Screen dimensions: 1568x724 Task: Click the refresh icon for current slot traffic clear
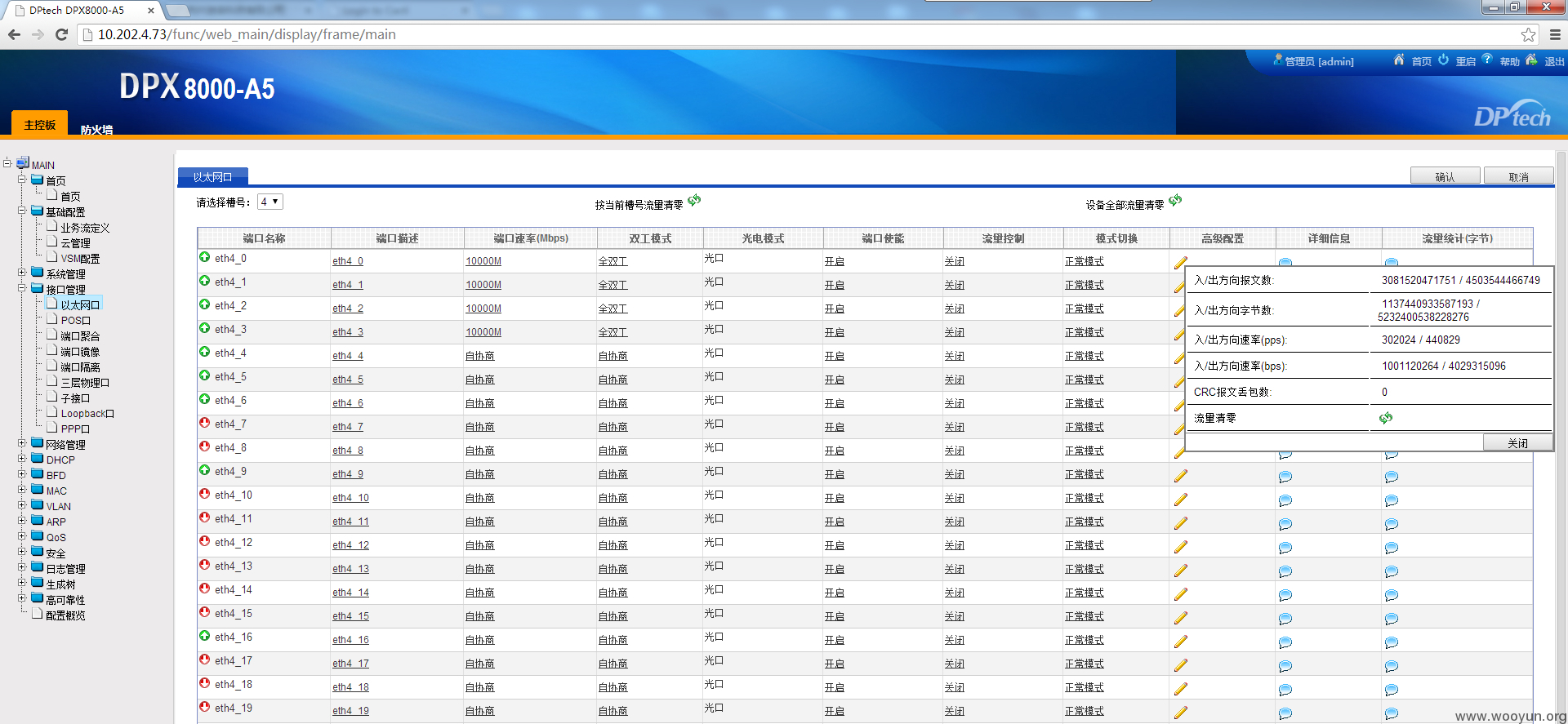[x=694, y=200]
